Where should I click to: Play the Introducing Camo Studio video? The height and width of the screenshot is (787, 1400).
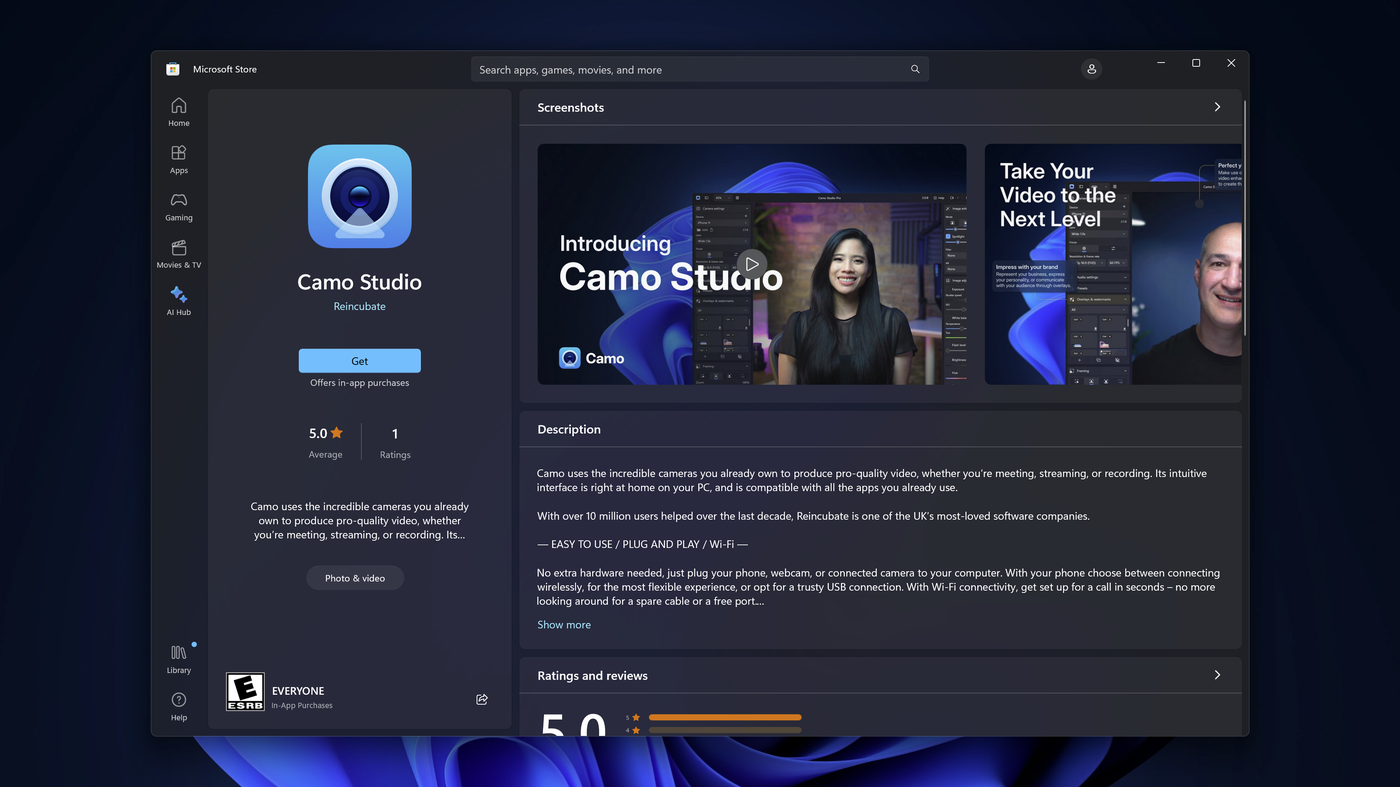(x=752, y=264)
